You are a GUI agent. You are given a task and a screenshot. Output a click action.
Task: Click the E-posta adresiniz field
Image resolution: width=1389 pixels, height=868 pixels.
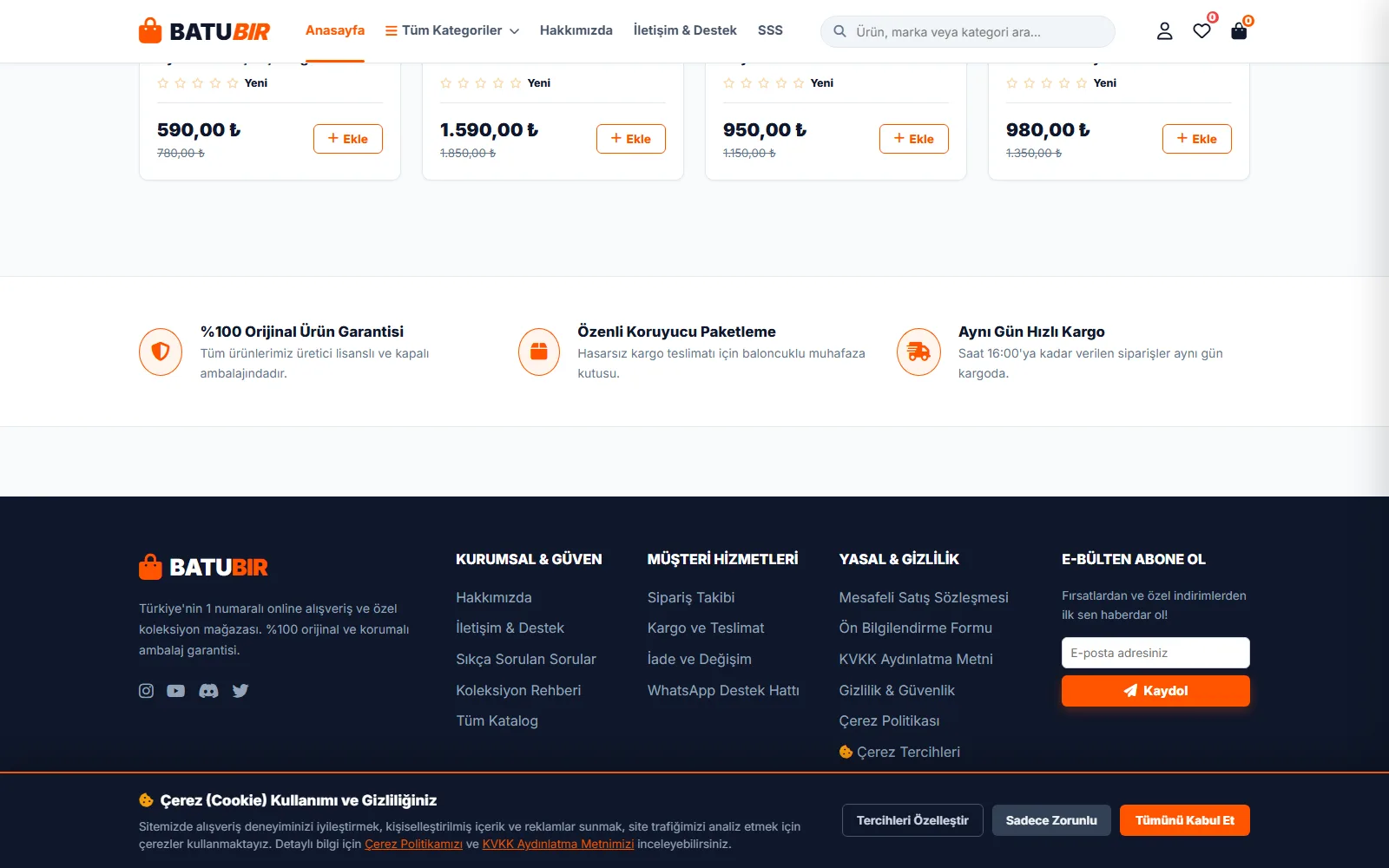tap(1155, 653)
